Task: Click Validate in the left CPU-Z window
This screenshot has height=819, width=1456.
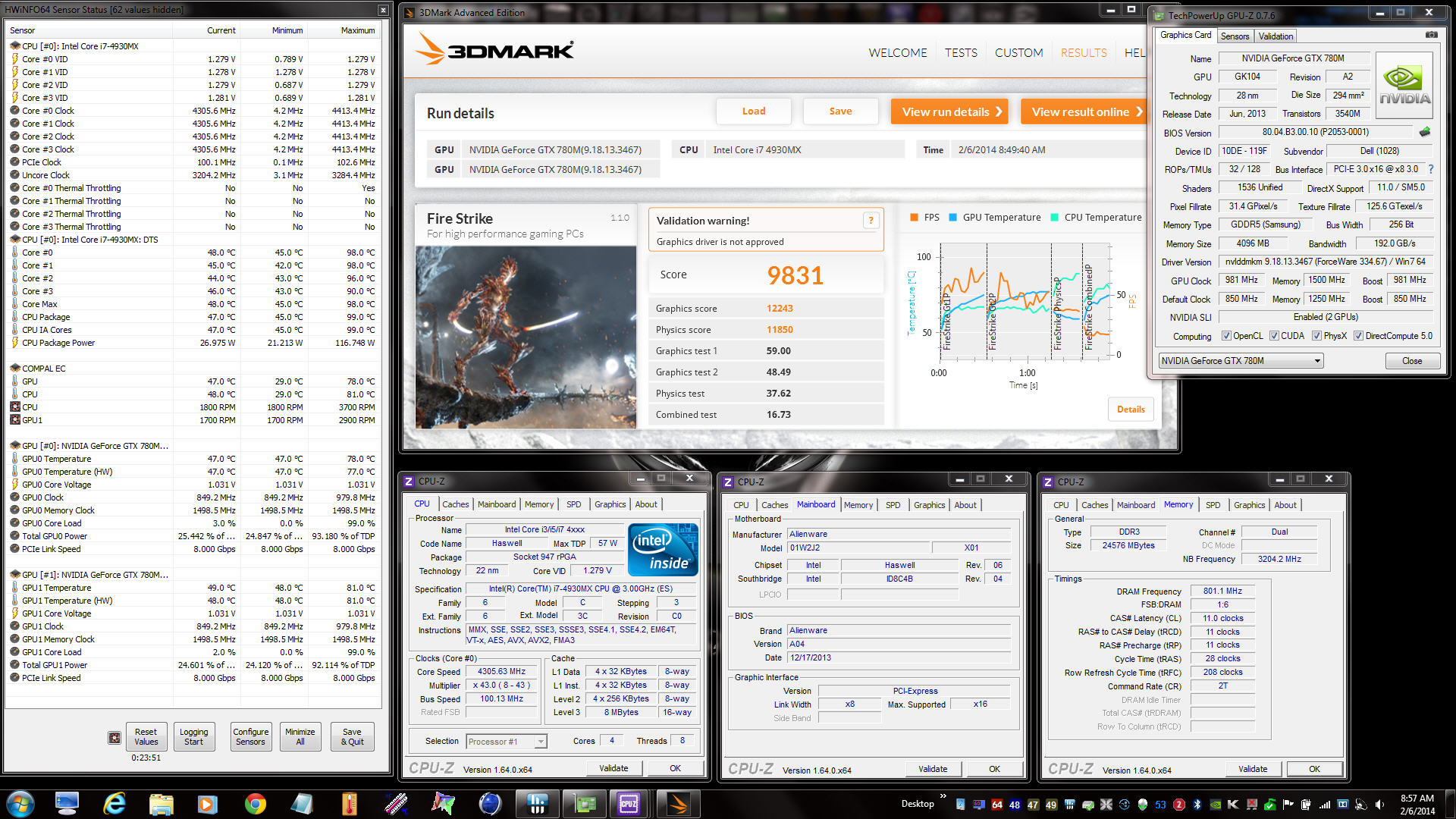Action: click(x=613, y=768)
